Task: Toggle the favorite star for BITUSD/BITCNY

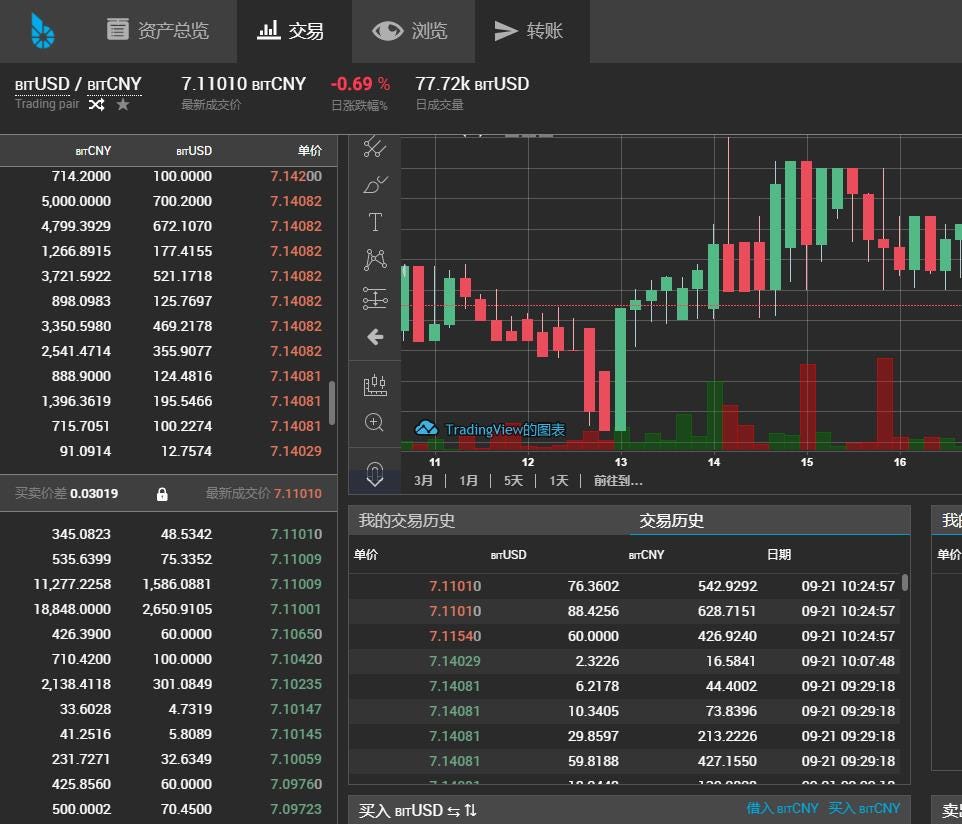Action: click(x=123, y=105)
